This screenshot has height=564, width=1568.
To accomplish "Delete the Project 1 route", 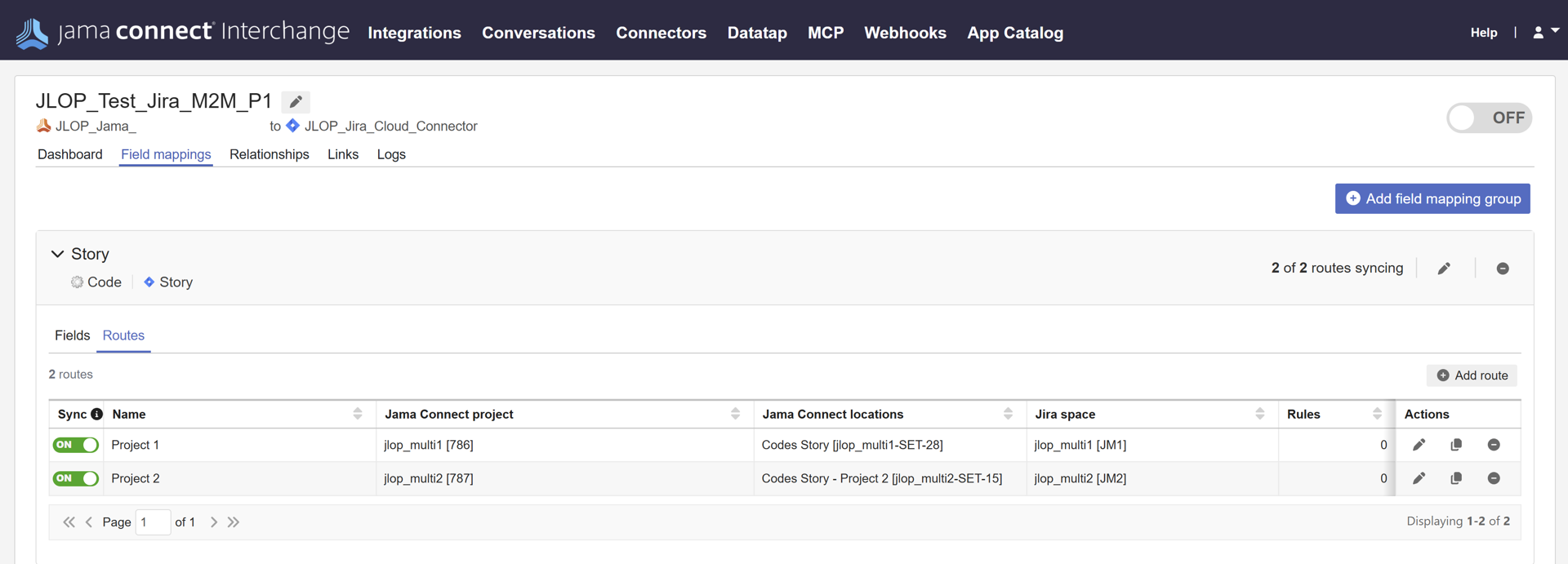I will tap(1494, 445).
